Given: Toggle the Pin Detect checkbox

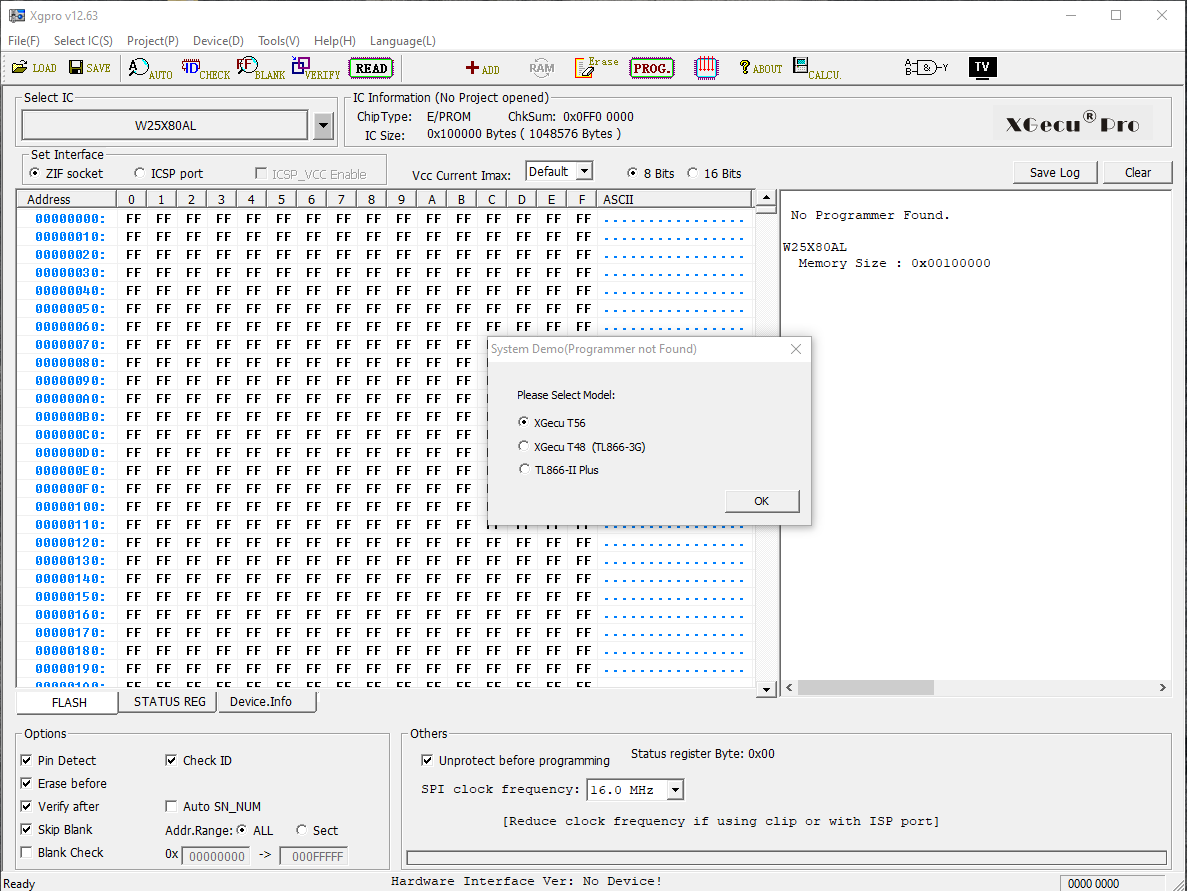Looking at the screenshot, I should point(26,760).
